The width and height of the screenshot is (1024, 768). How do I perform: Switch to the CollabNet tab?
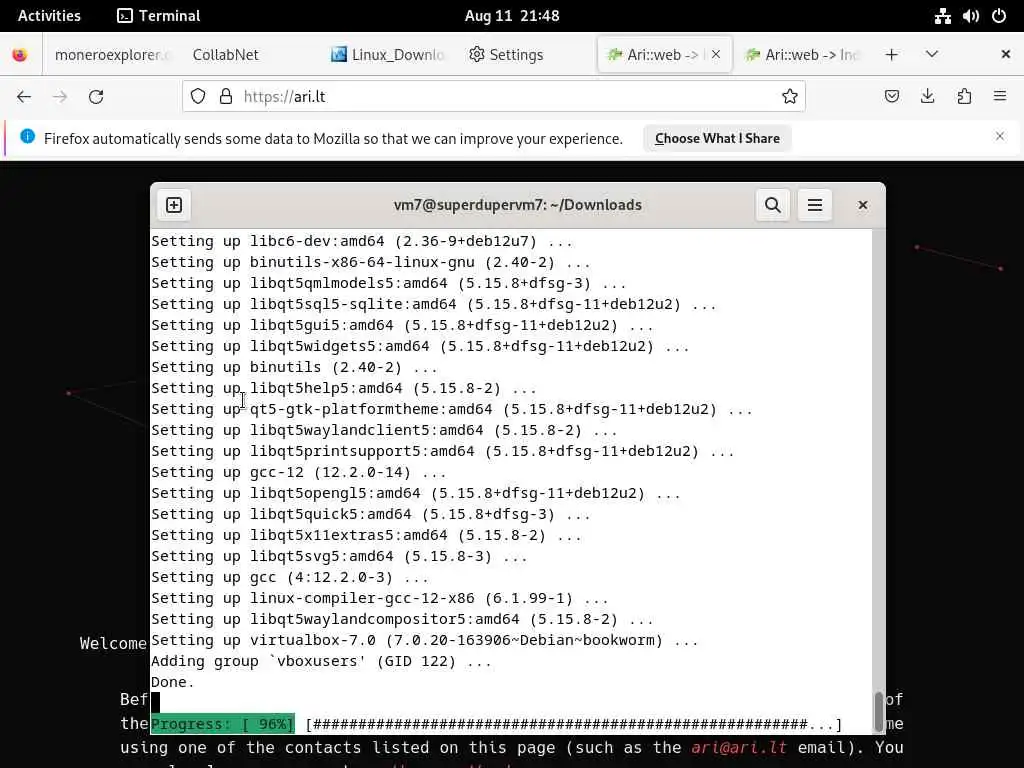tap(225, 55)
